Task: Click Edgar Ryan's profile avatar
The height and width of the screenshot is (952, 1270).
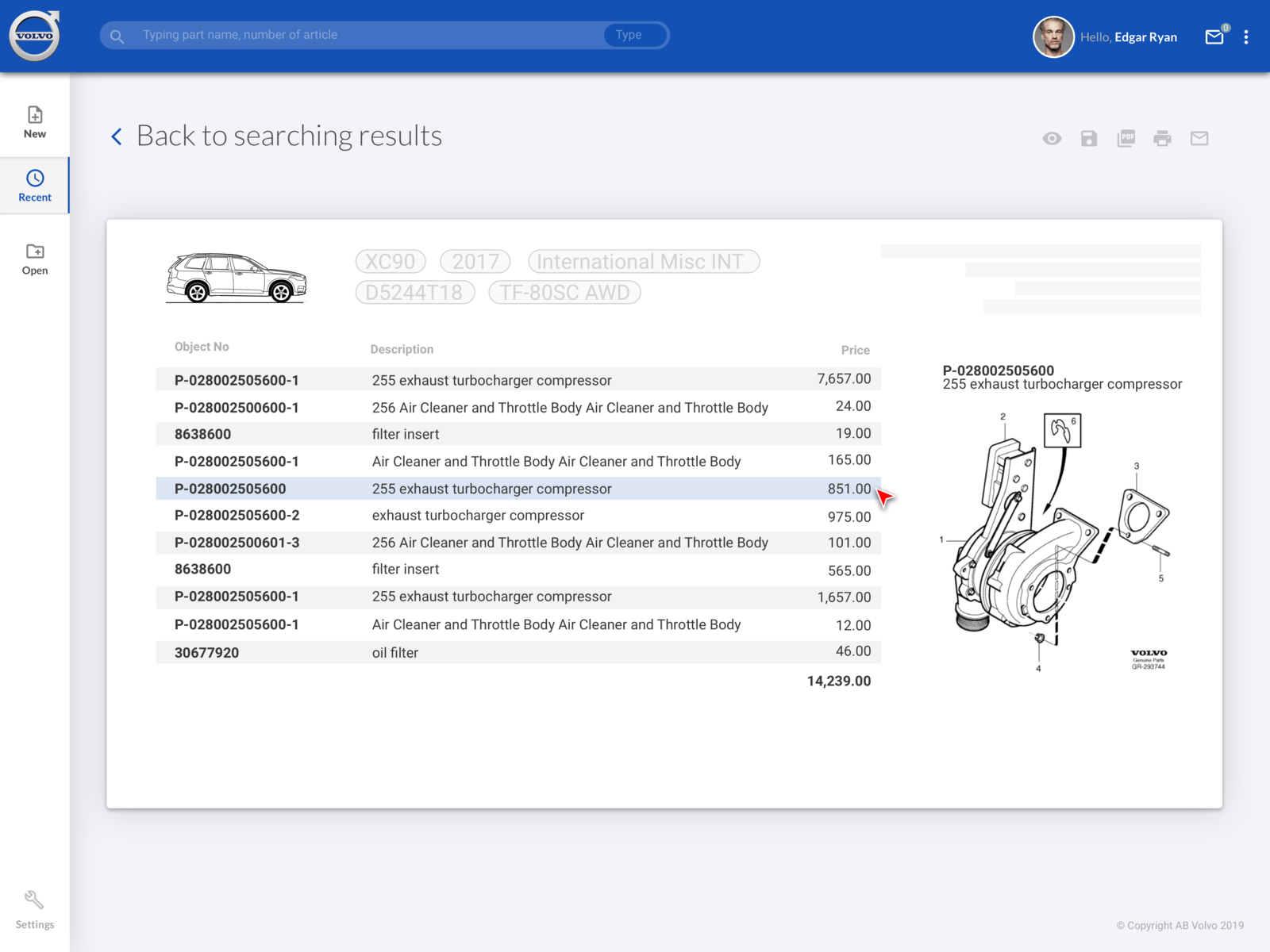Action: click(1053, 36)
